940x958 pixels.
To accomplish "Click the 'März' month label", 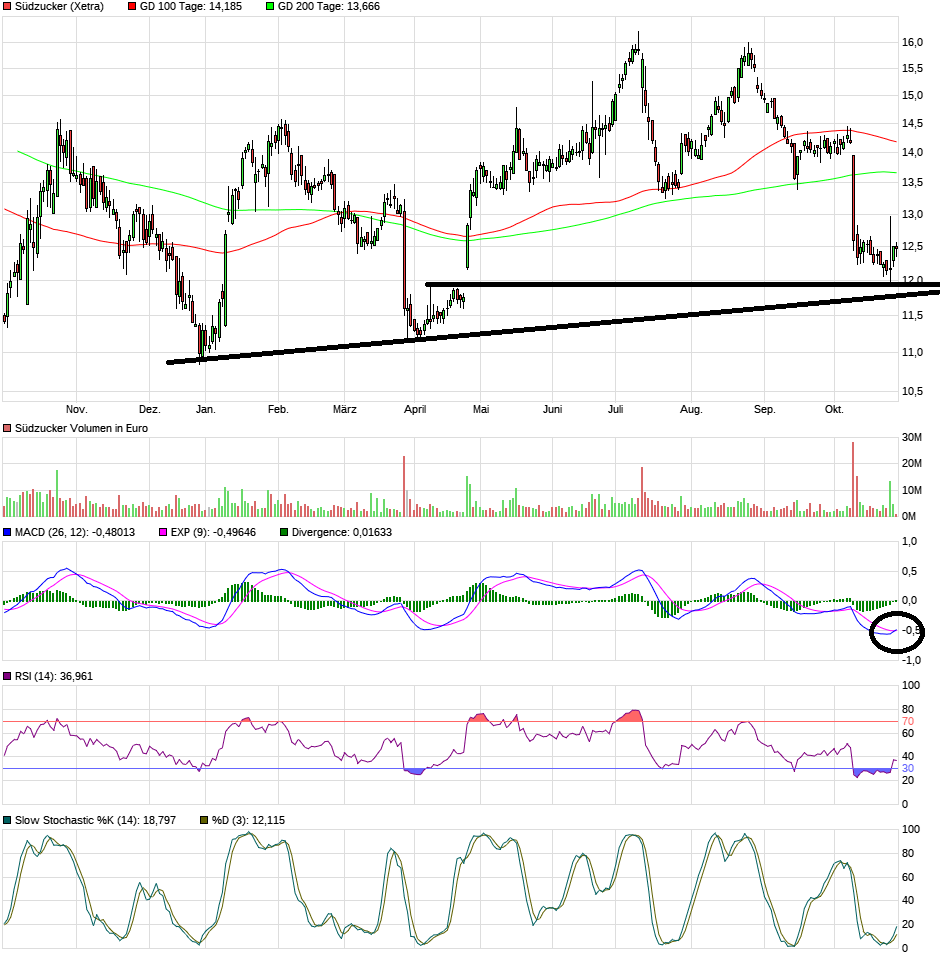I will point(344,409).
